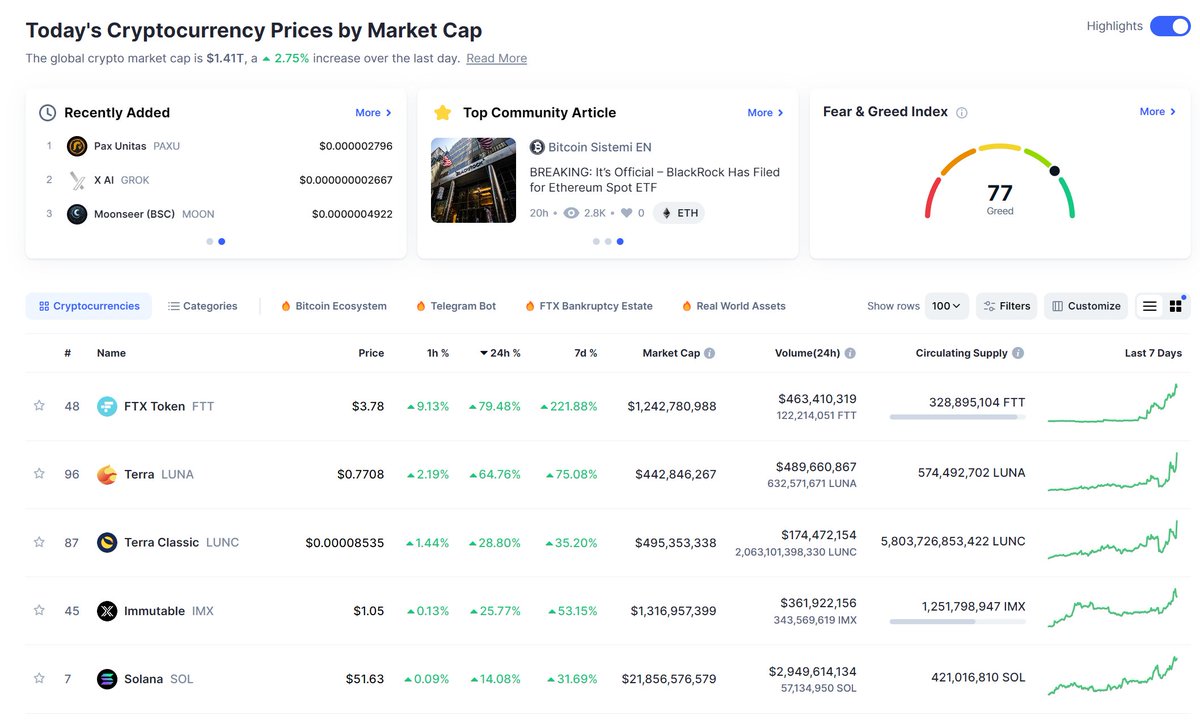This screenshot has height=724, width=1200.
Task: Star Terra Classic in the watchlist
Action: [x=39, y=542]
